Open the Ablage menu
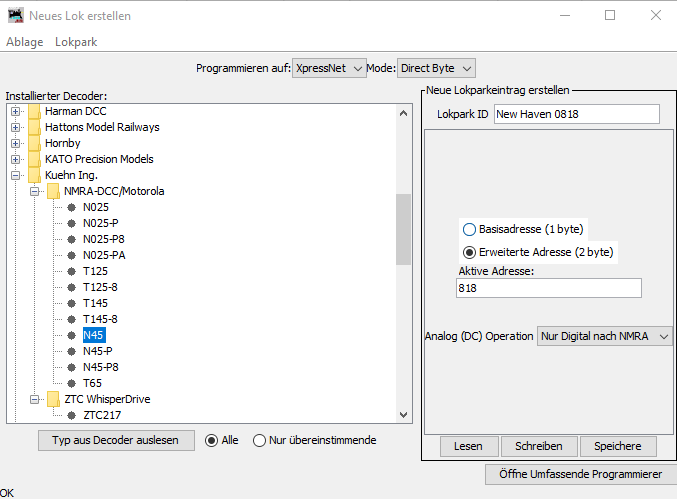Image resolution: width=677 pixels, height=499 pixels. 23,42
